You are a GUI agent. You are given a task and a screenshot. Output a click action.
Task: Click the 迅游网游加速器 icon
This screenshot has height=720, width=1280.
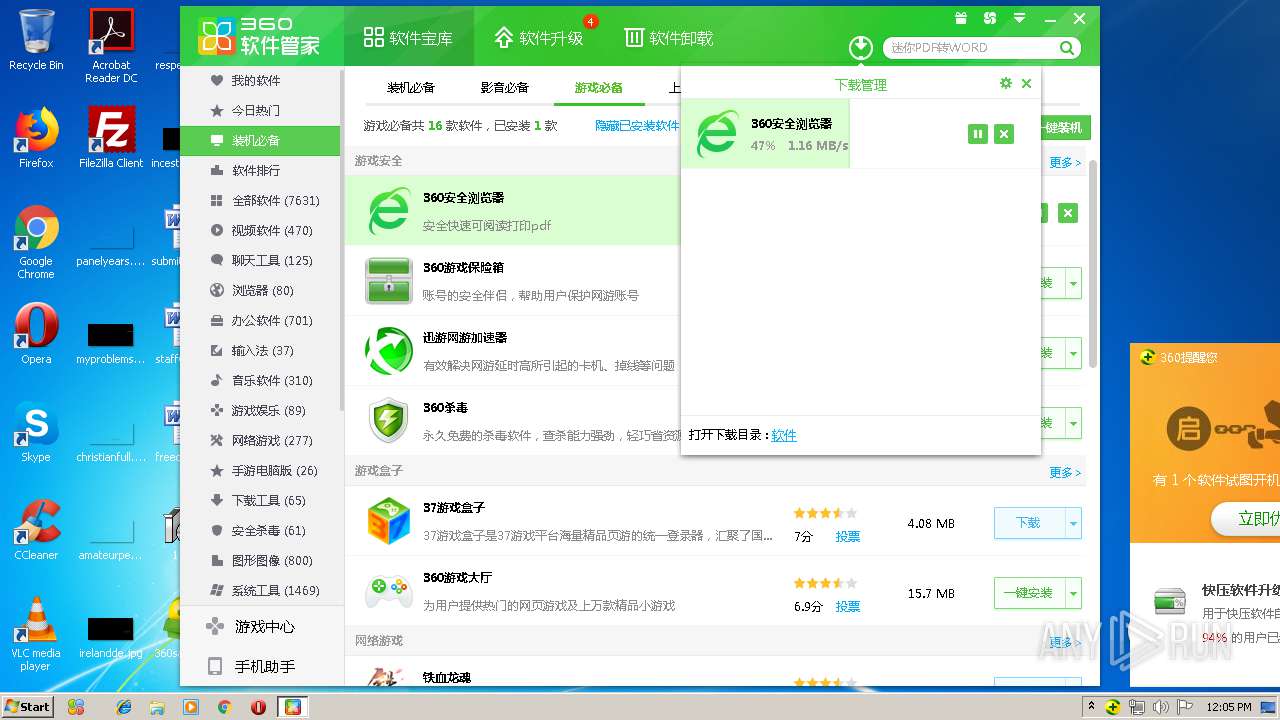(388, 351)
